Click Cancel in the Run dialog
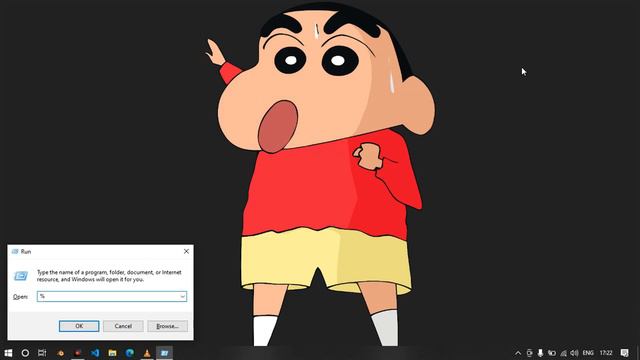Image resolution: width=640 pixels, height=360 pixels. point(123,326)
